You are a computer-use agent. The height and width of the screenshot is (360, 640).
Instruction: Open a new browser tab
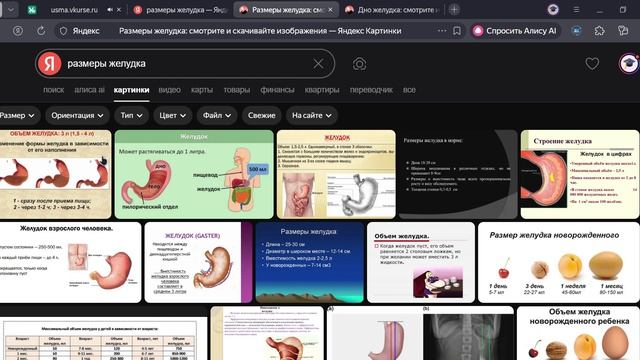(454, 10)
